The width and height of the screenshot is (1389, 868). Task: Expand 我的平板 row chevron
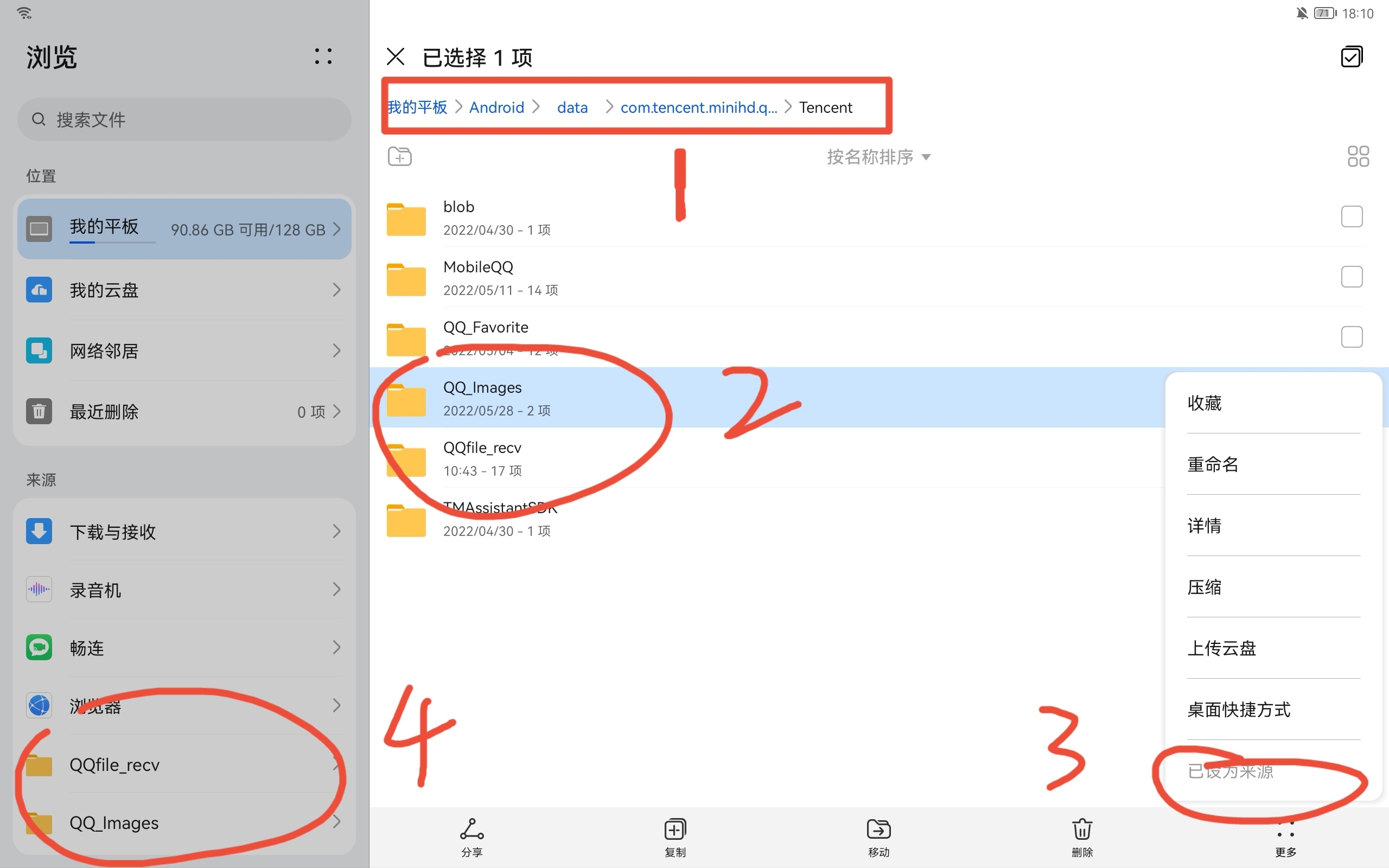pos(337,229)
